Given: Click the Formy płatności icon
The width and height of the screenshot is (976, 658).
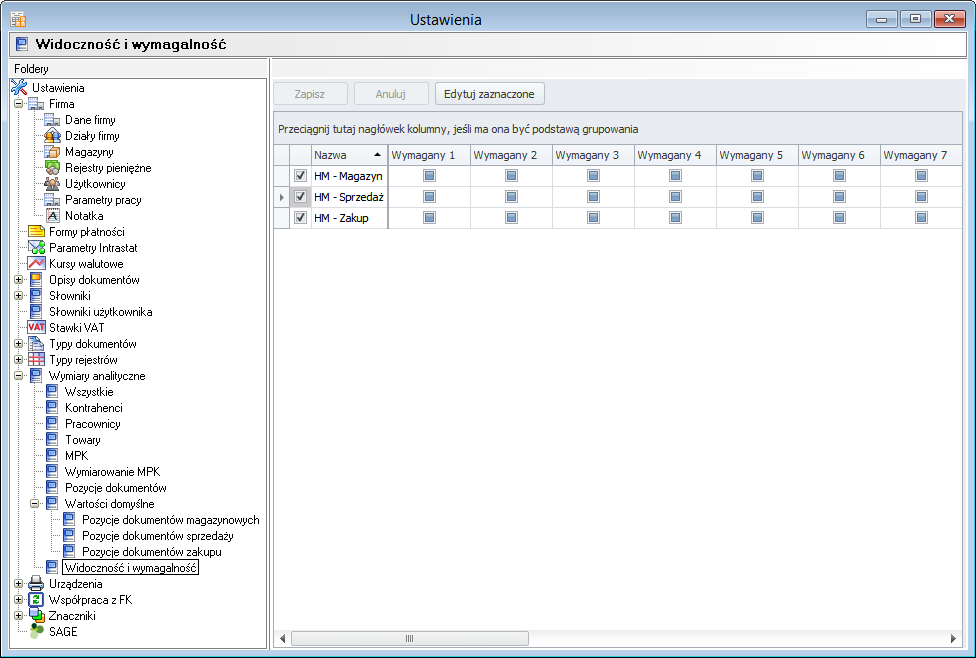Looking at the screenshot, I should [36, 232].
